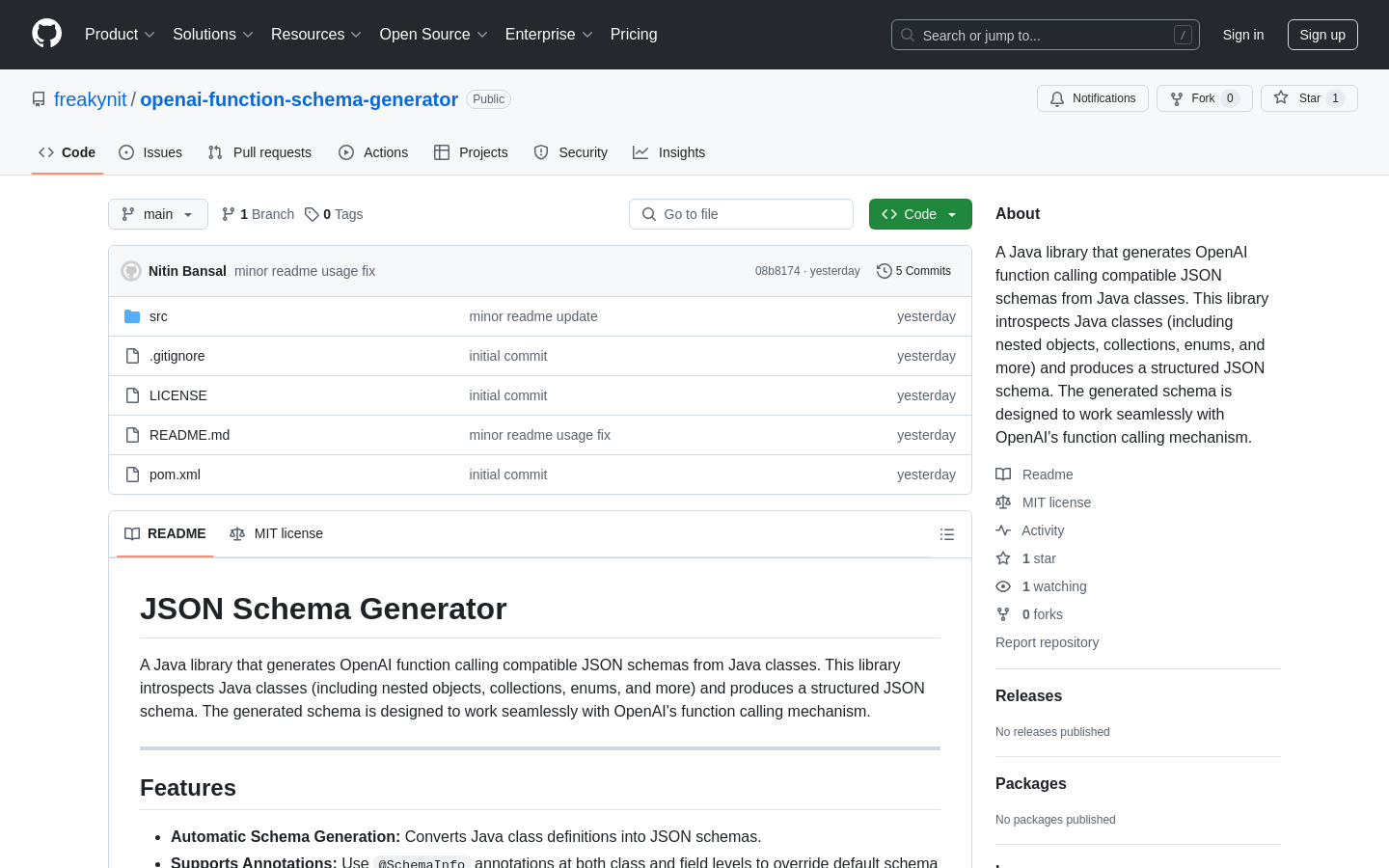The image size is (1389, 868).
Task: Open the src row's minor readme update commit
Action: point(533,316)
